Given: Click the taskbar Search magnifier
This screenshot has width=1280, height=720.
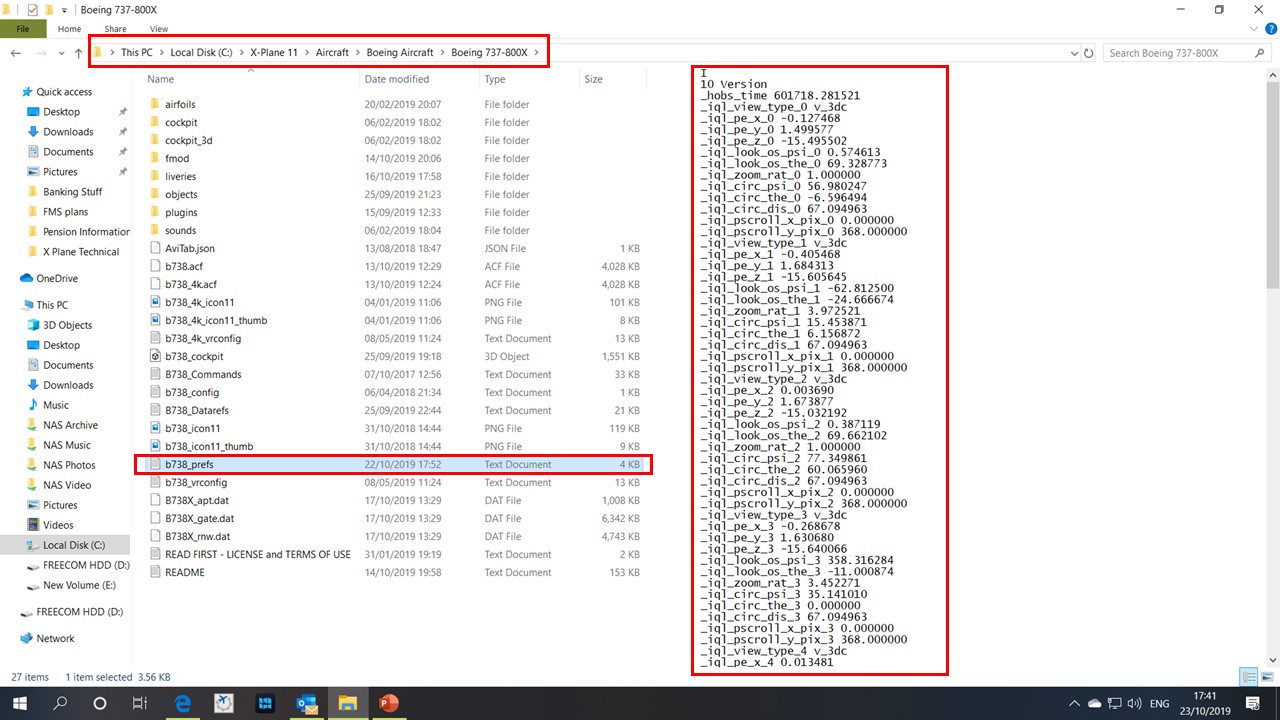Looking at the screenshot, I should click(60, 703).
